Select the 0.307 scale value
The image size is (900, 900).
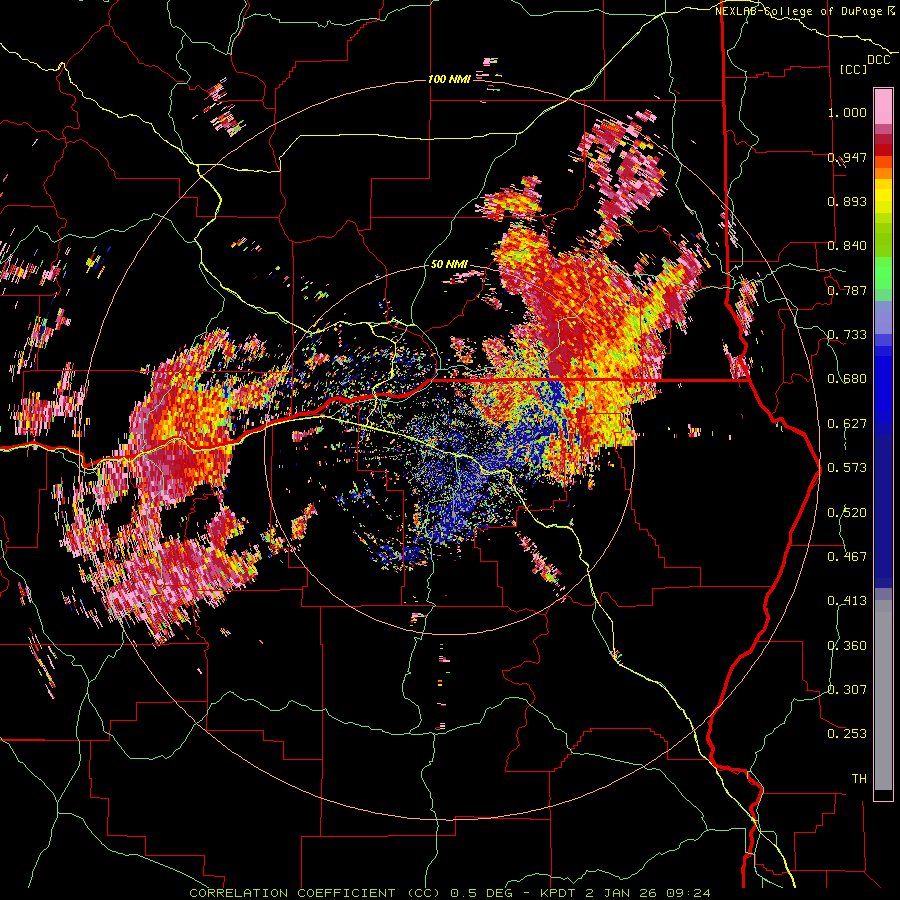[847, 690]
